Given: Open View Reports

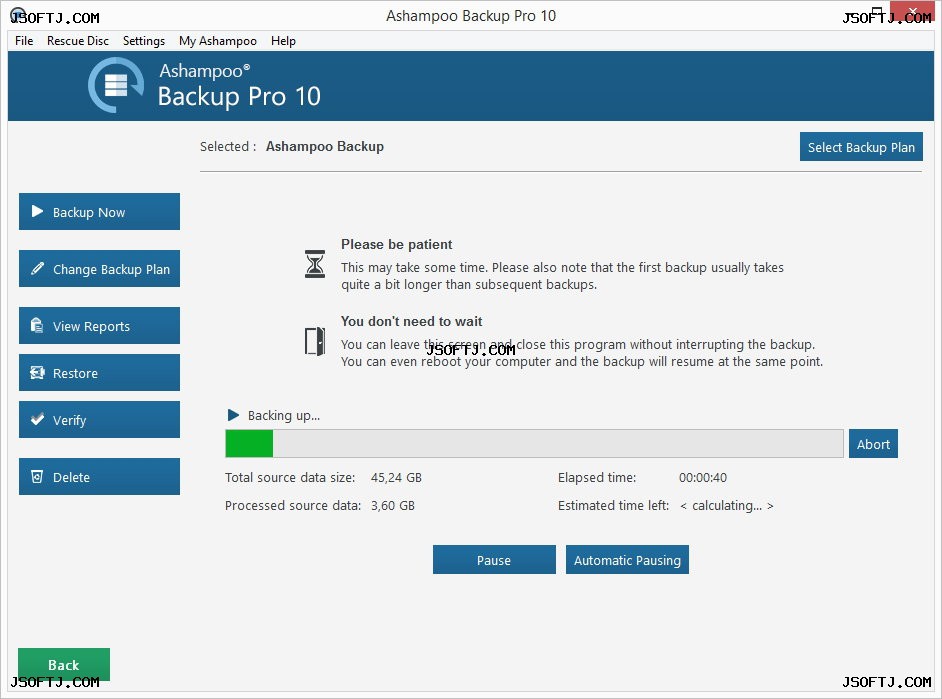Looking at the screenshot, I should 99,325.
